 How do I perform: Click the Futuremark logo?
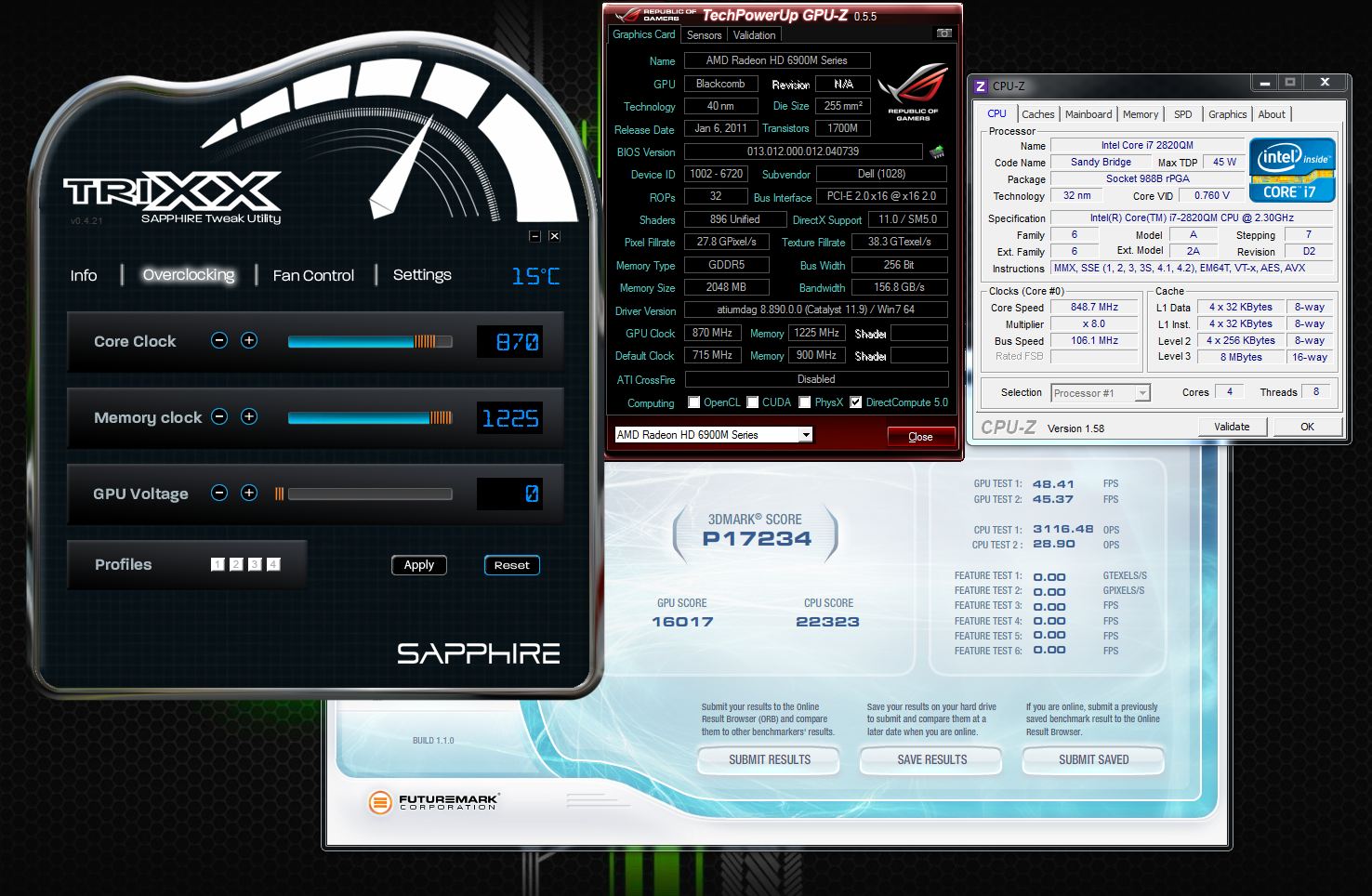pos(433,801)
